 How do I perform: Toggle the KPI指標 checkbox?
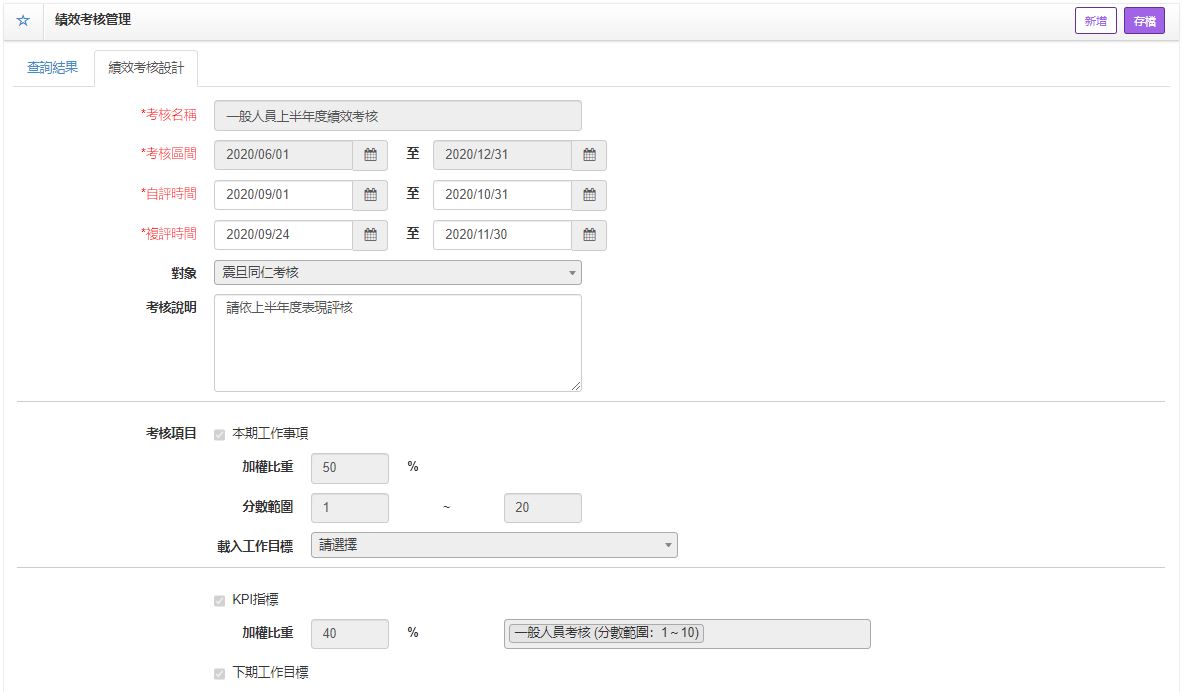coord(220,601)
